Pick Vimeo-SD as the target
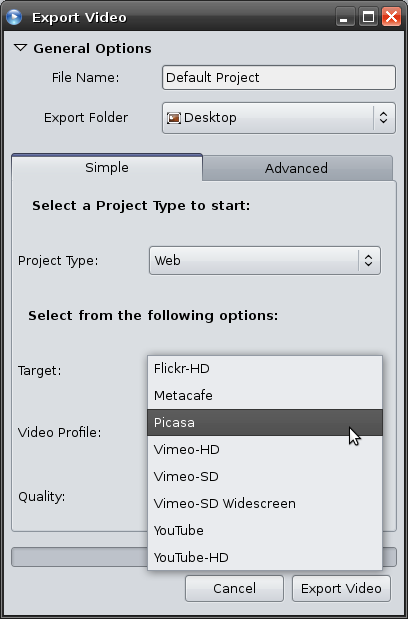The height and width of the screenshot is (619, 408). click(265, 476)
